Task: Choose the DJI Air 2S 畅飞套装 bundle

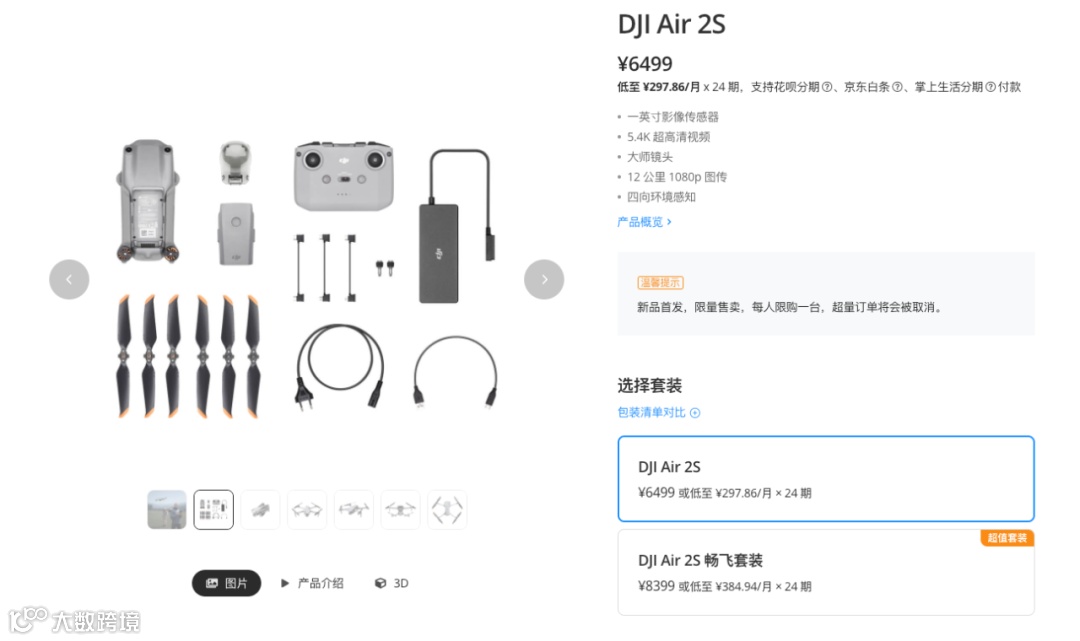Action: 826,572
